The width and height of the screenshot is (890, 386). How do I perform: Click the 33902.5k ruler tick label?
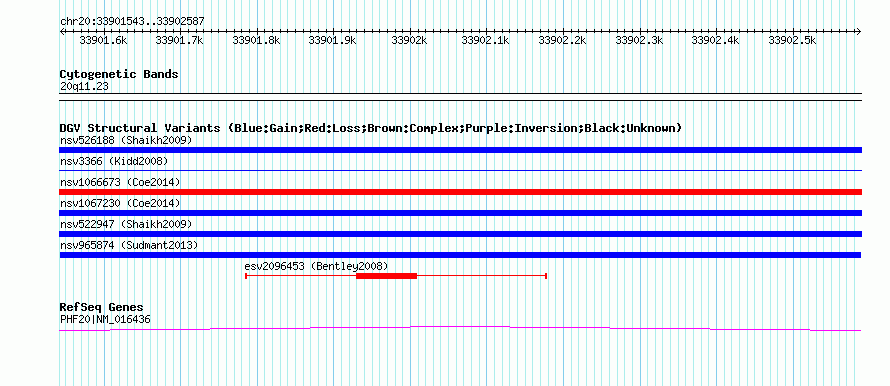792,40
